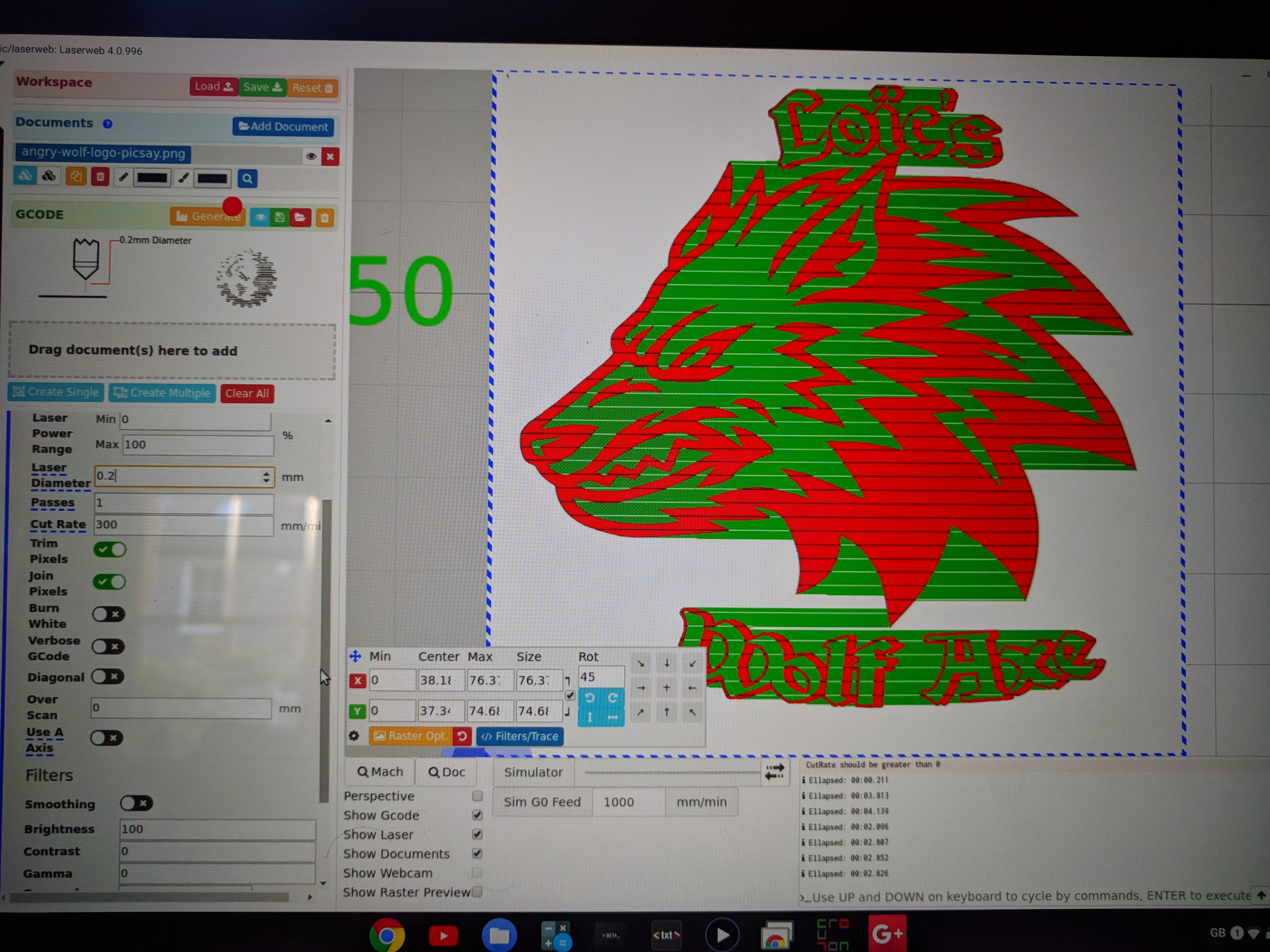
Task: Zoom to document with the Doc button
Action: click(x=447, y=772)
